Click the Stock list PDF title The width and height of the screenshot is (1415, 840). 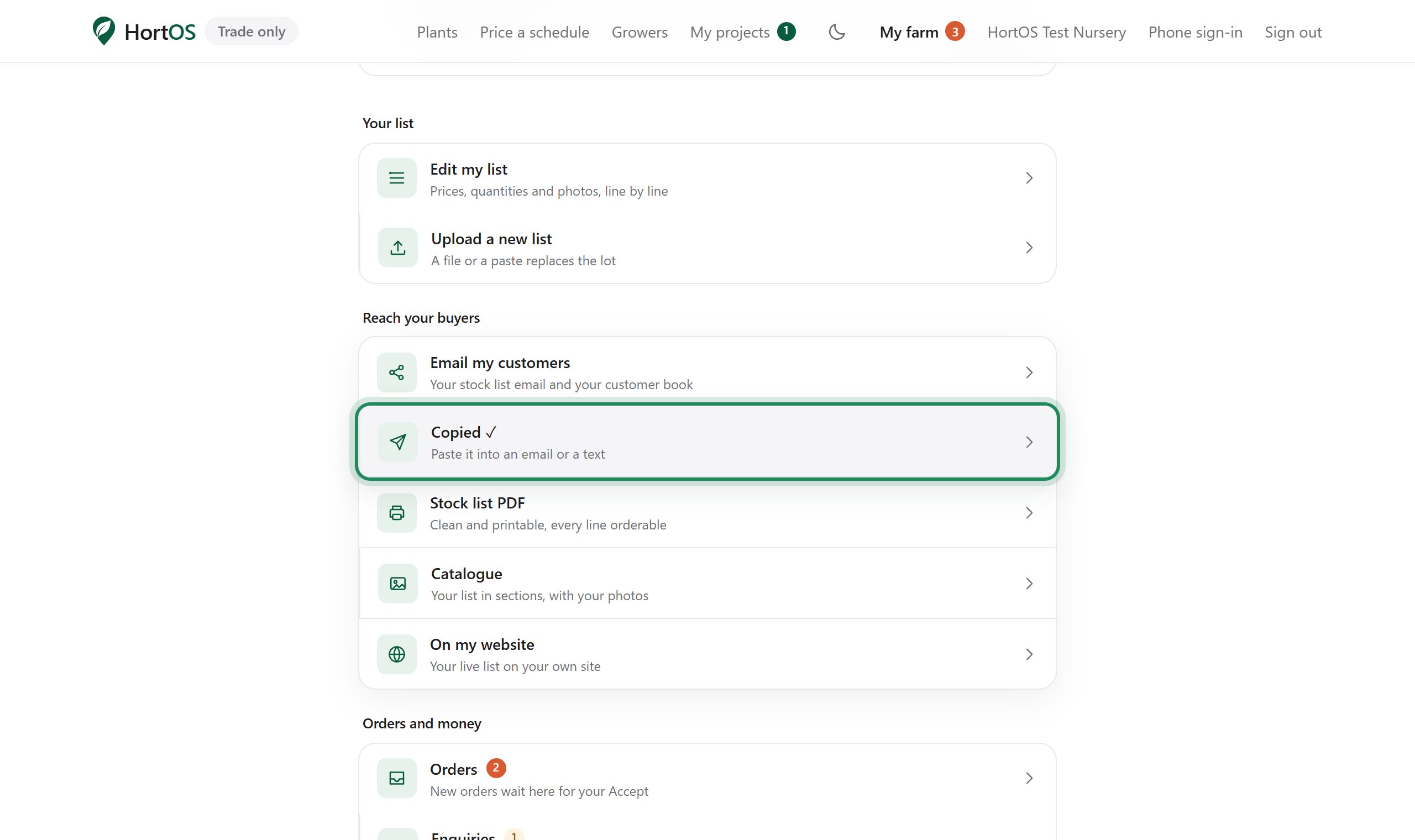[477, 503]
